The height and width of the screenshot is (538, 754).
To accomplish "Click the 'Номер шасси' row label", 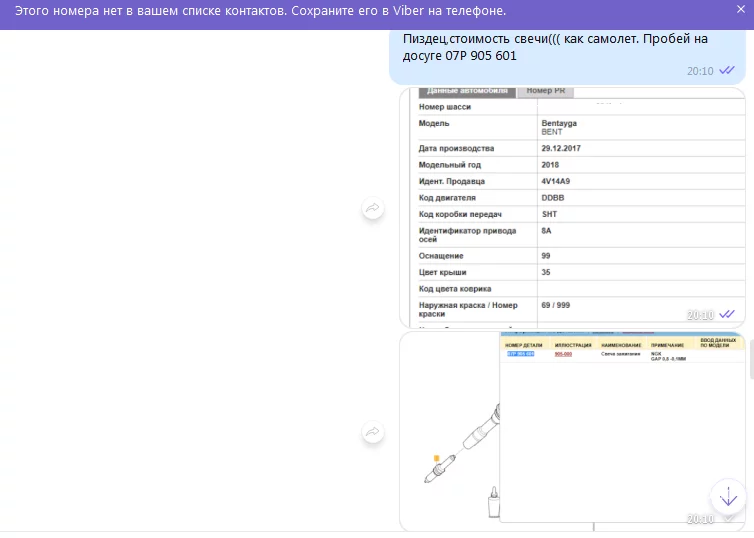I will [x=445, y=107].
